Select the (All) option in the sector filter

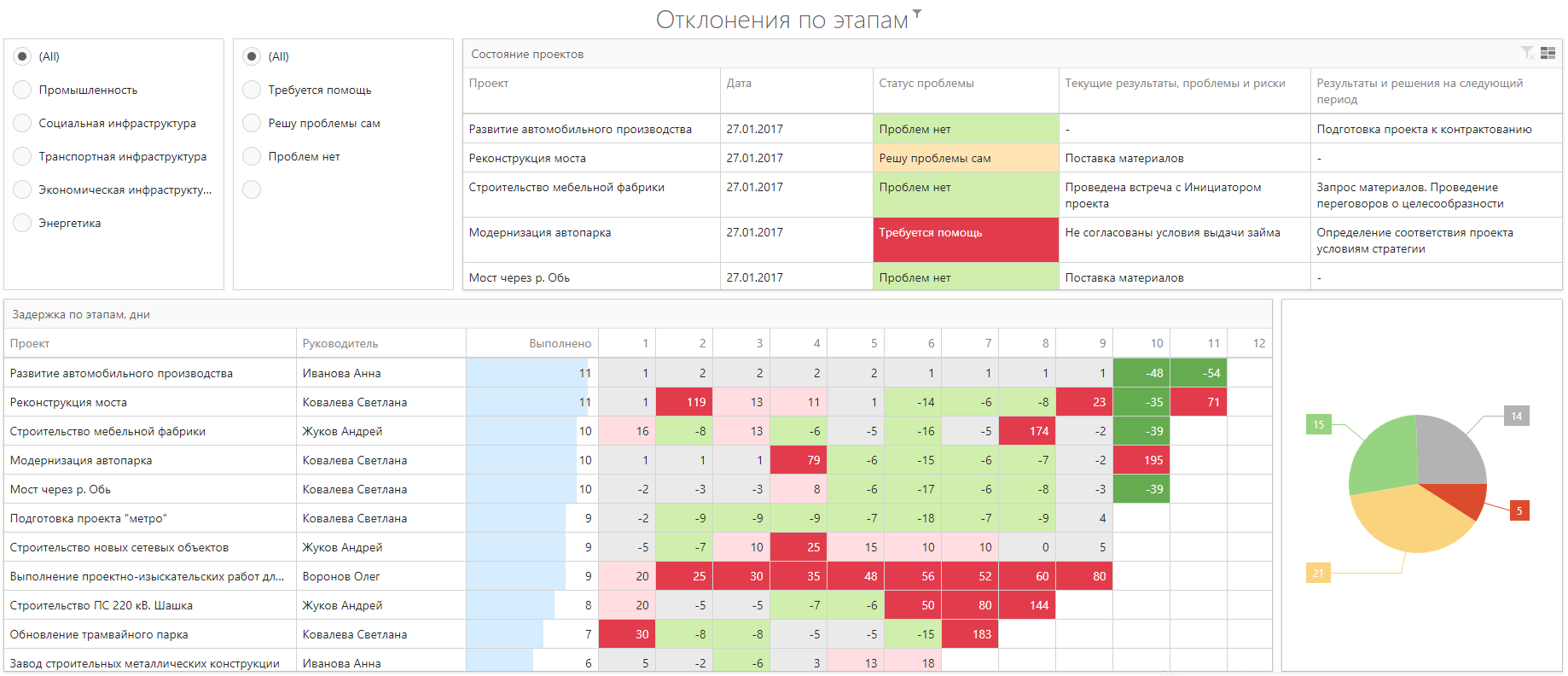23,56
